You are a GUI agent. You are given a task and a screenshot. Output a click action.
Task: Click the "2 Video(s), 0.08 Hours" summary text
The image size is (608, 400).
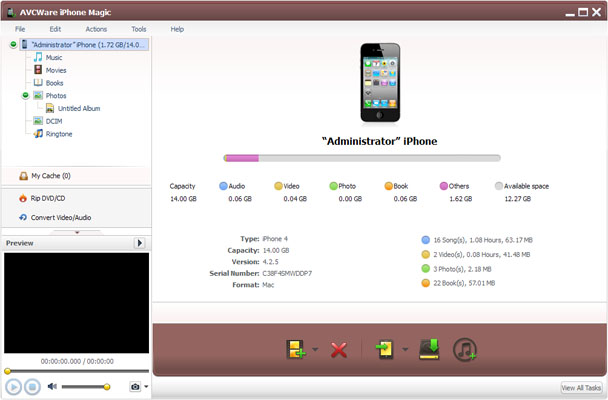coord(482,255)
